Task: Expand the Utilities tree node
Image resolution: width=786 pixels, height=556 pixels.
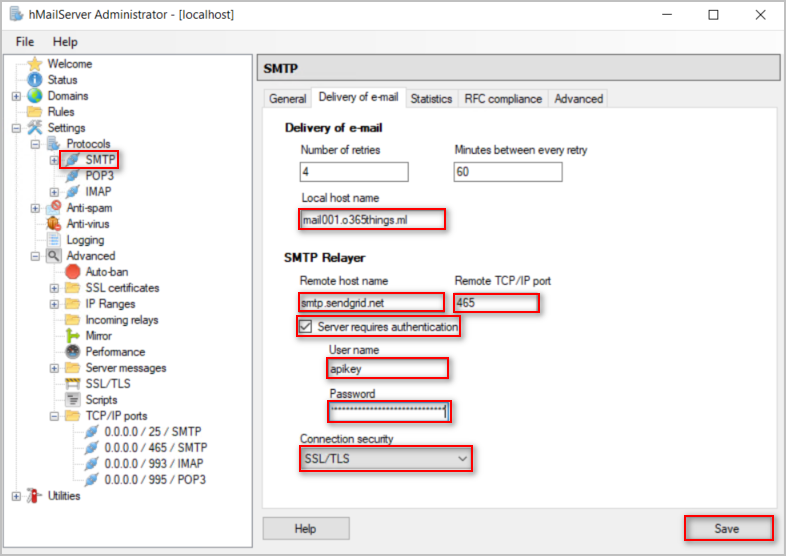Action: coord(16,496)
